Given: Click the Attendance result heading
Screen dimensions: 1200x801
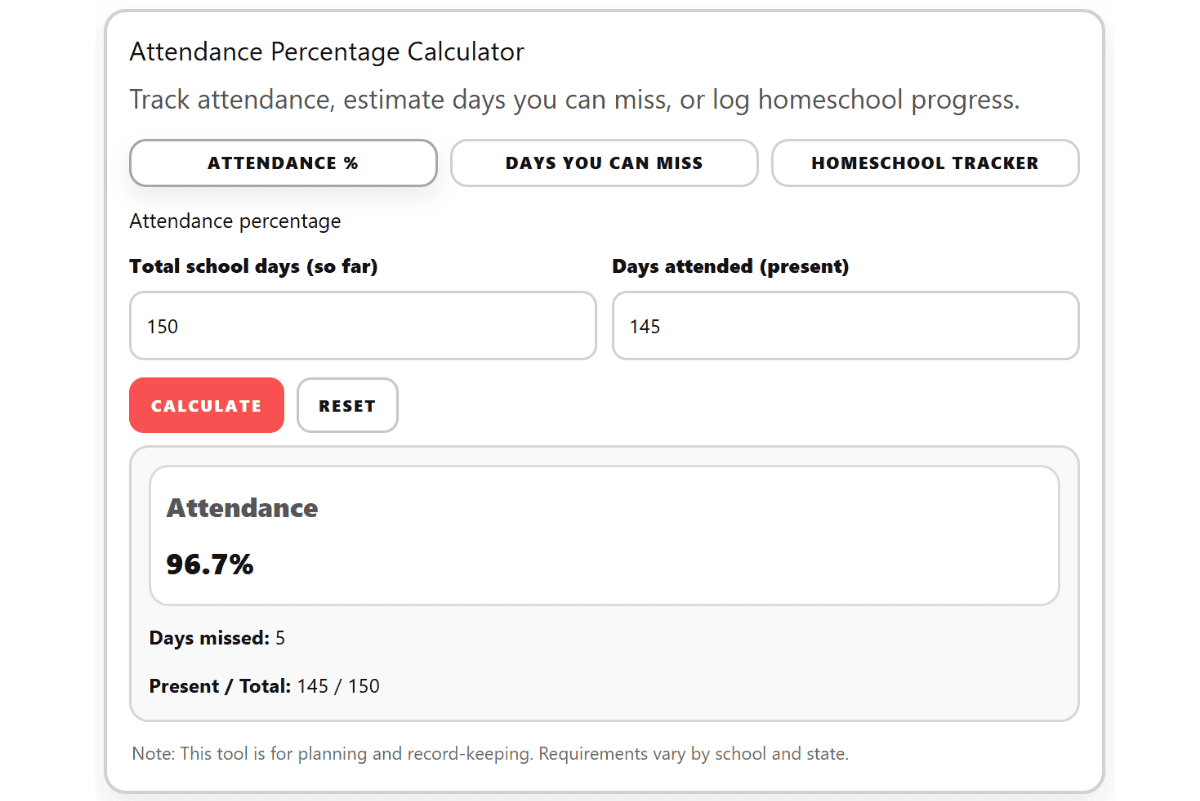Looking at the screenshot, I should (x=242, y=508).
